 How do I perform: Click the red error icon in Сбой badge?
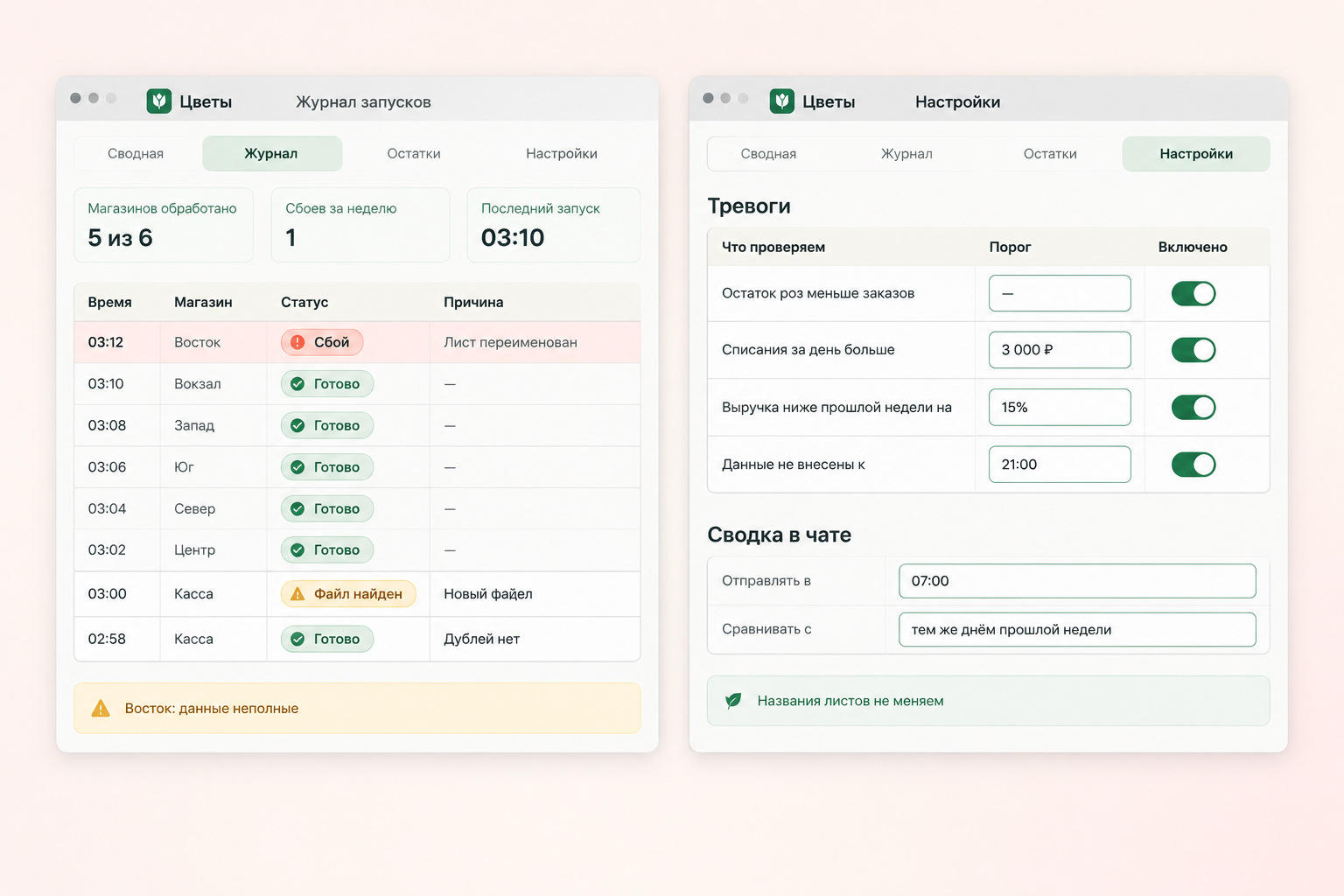pyautogui.click(x=297, y=342)
